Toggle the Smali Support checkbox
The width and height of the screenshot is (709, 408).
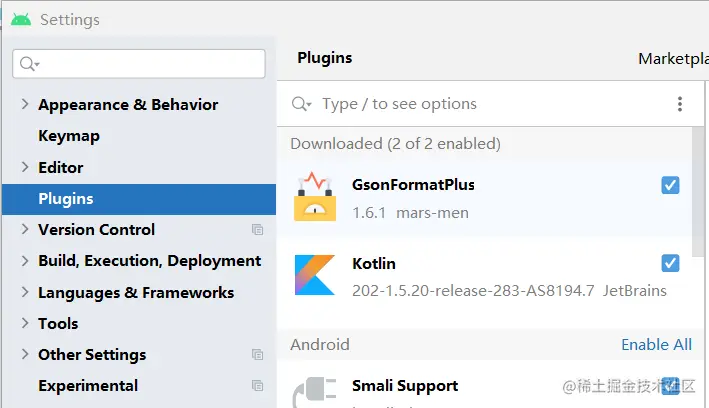pos(670,386)
